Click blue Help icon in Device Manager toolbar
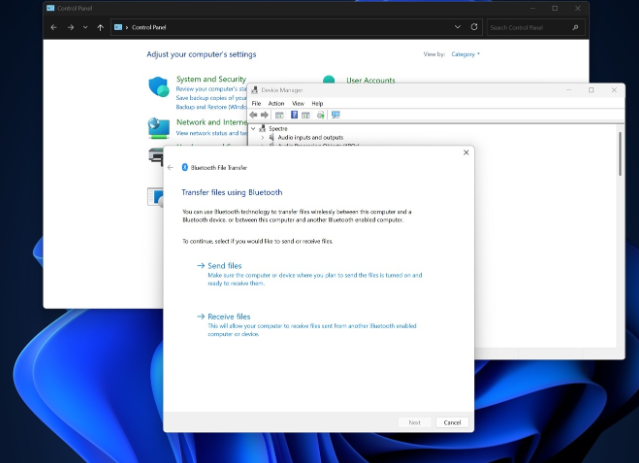 tap(294, 115)
